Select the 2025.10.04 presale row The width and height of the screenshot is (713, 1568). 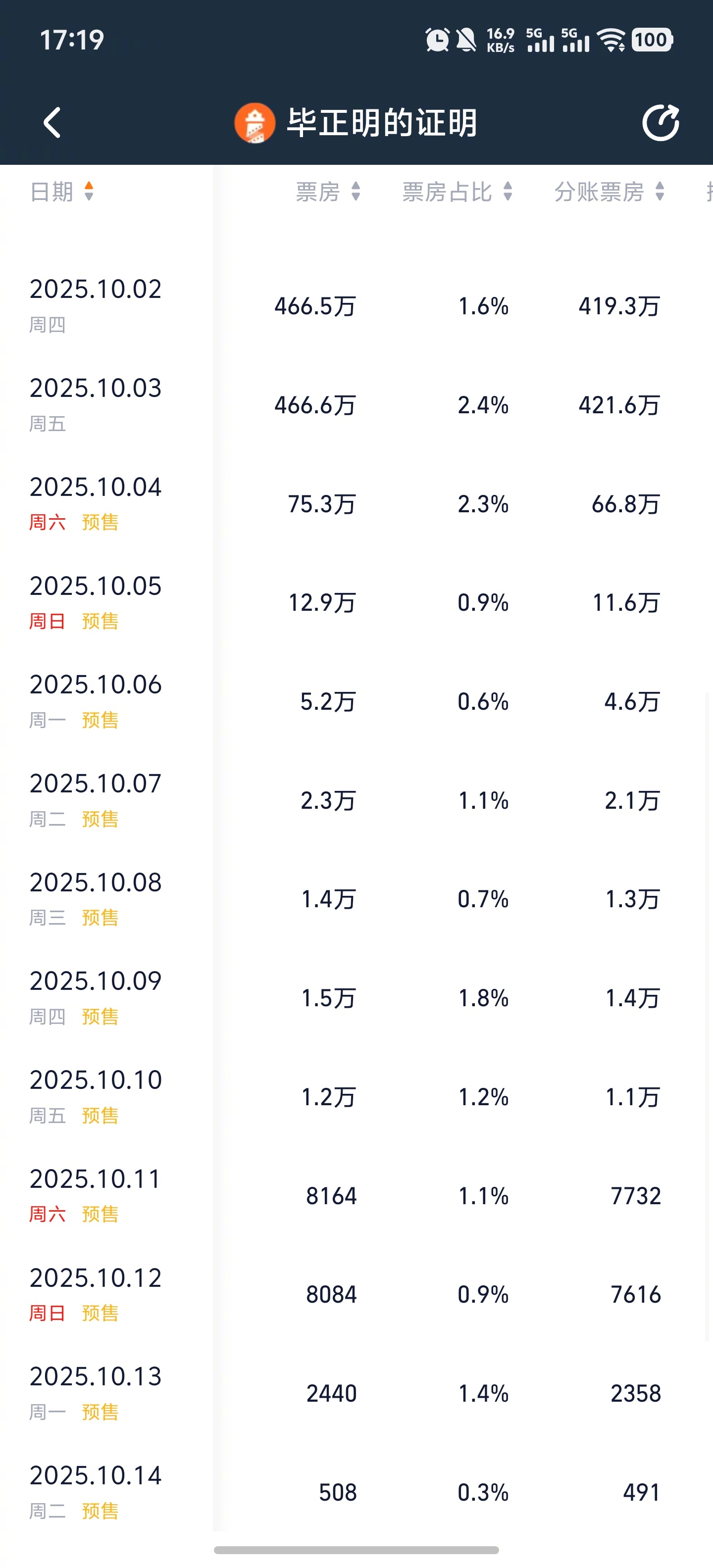(x=96, y=488)
